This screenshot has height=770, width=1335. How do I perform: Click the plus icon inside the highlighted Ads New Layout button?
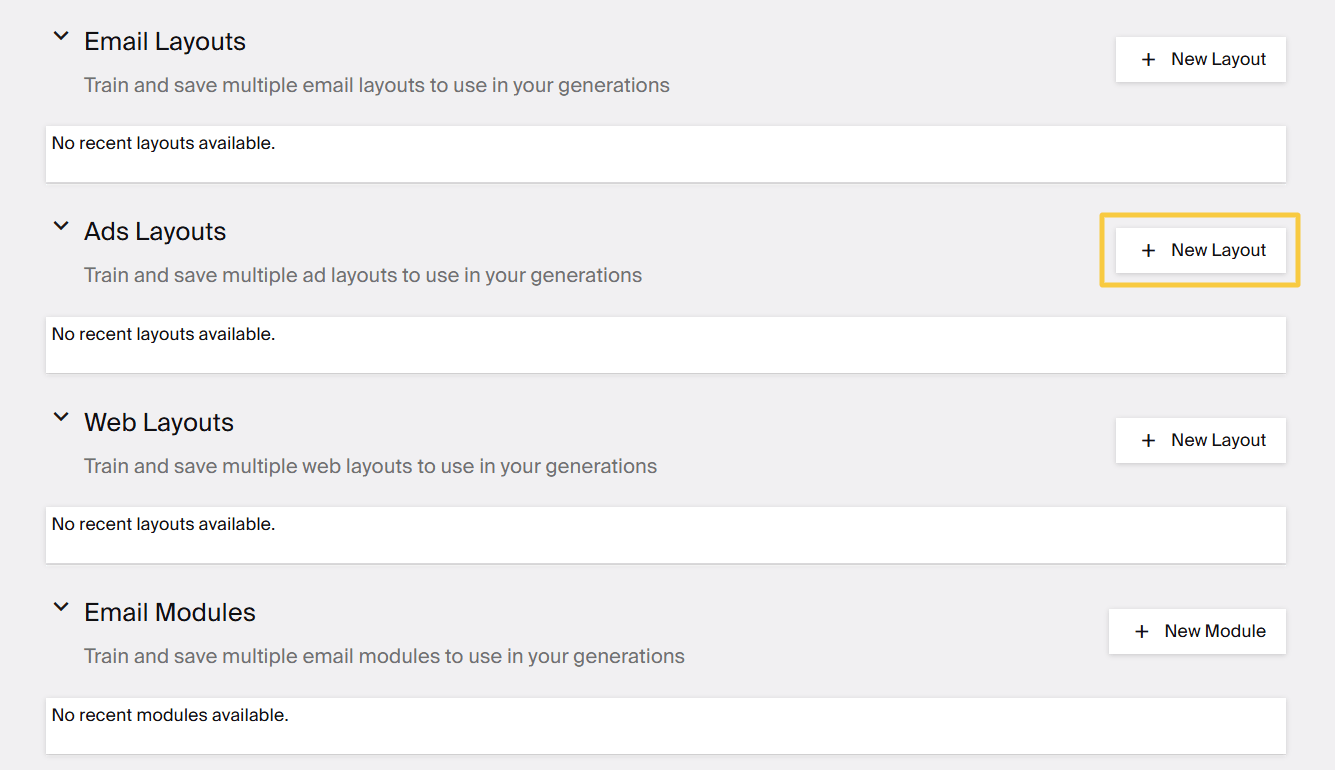tap(1147, 250)
